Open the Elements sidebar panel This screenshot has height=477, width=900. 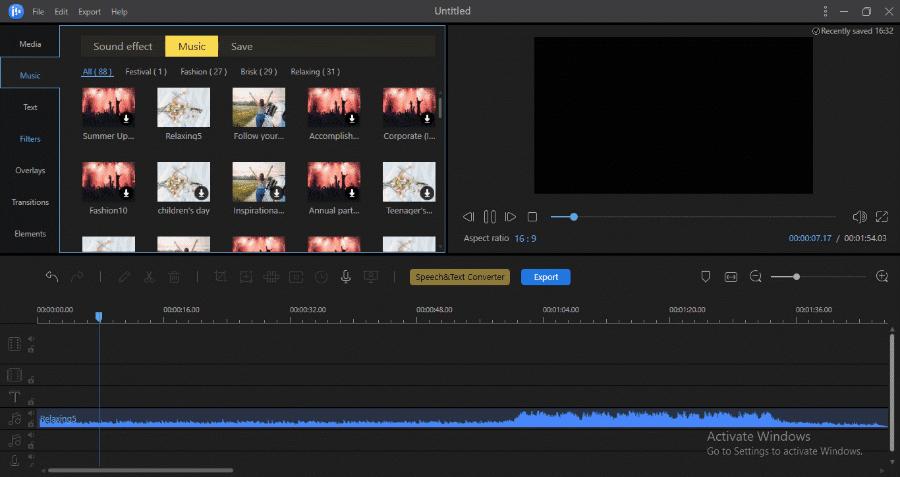[30, 234]
